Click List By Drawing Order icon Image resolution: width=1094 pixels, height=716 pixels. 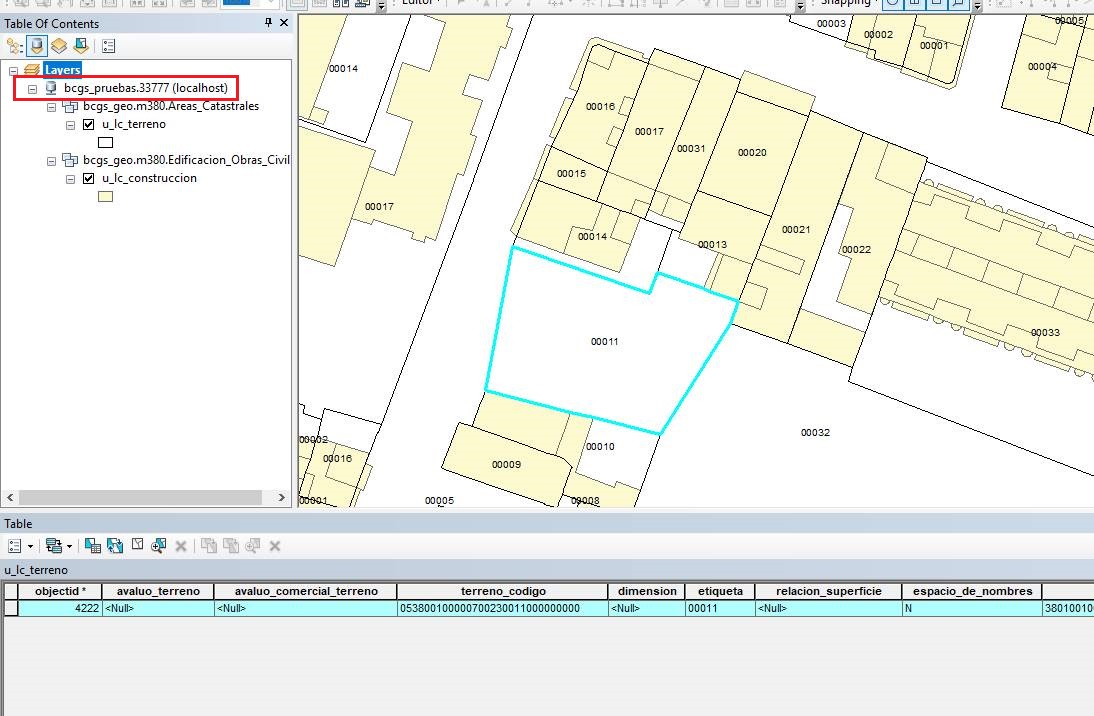(x=14, y=46)
